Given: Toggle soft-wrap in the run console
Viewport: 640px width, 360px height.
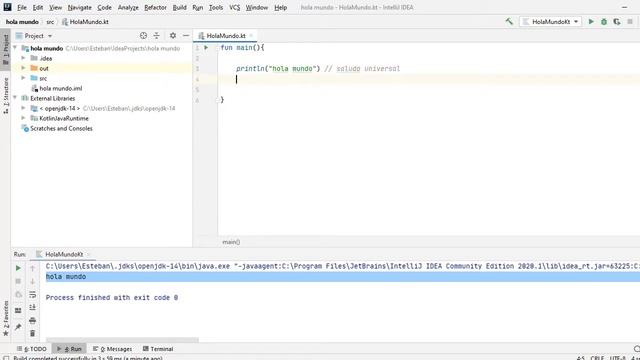Looking at the screenshot, I should point(33,294).
